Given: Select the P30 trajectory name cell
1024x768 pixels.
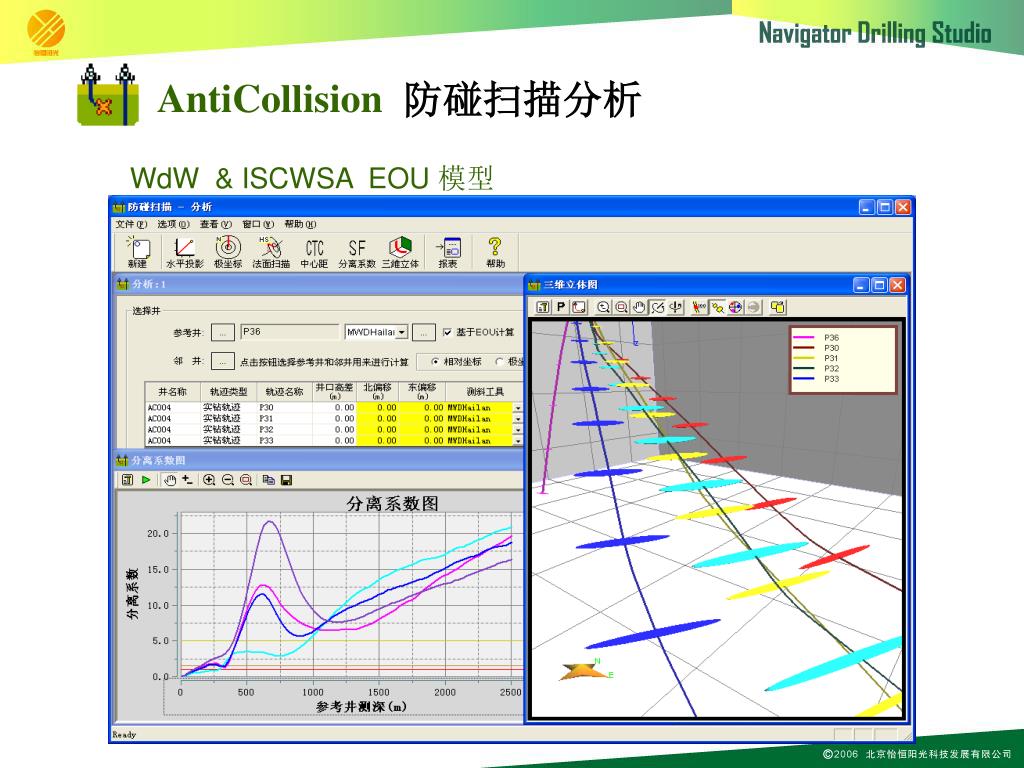Looking at the screenshot, I should [x=284, y=408].
